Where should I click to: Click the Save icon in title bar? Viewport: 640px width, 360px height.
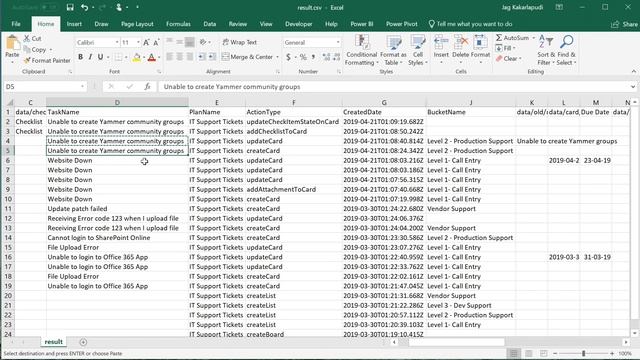coord(70,7)
